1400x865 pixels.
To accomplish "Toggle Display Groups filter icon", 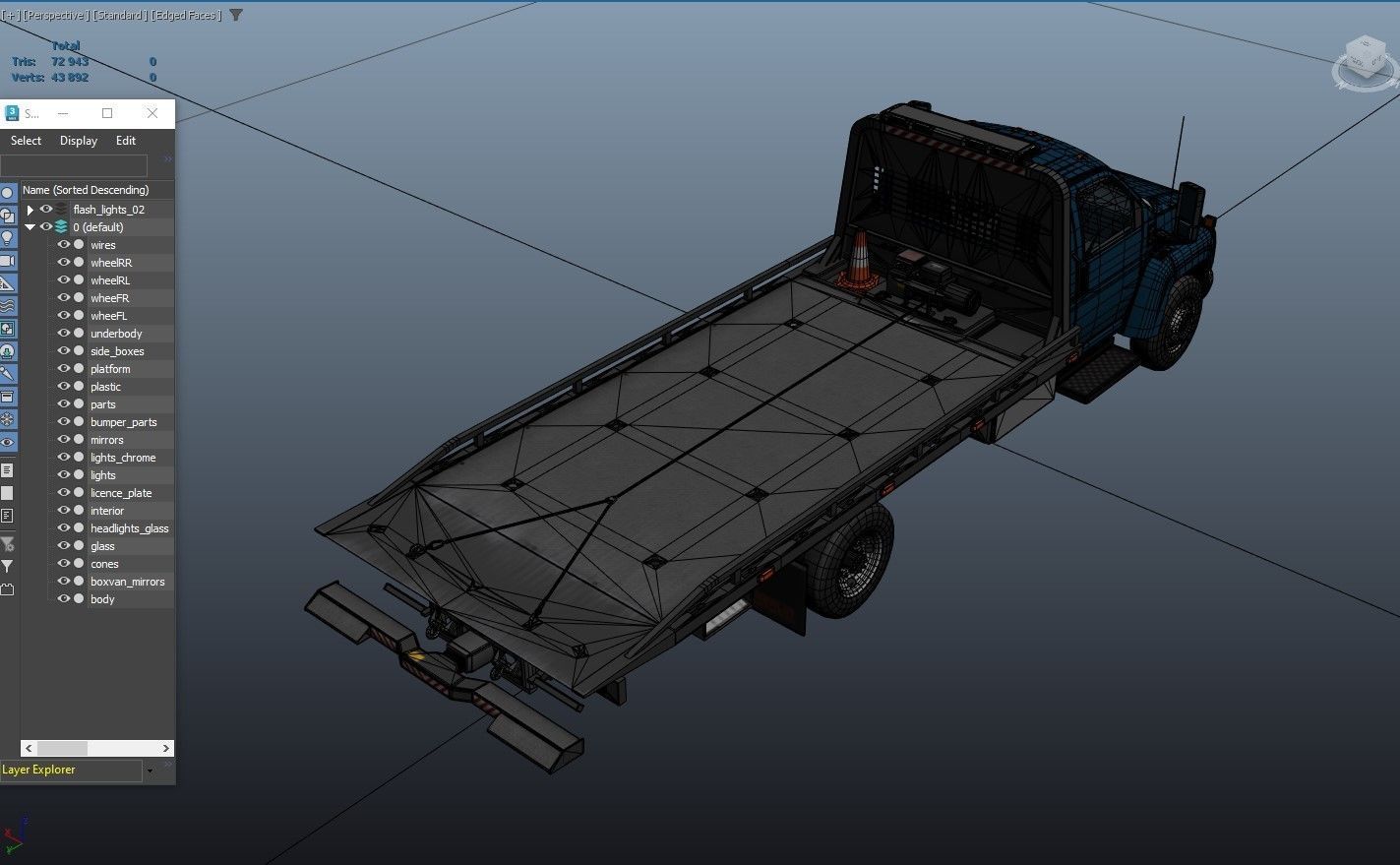I will (8, 329).
